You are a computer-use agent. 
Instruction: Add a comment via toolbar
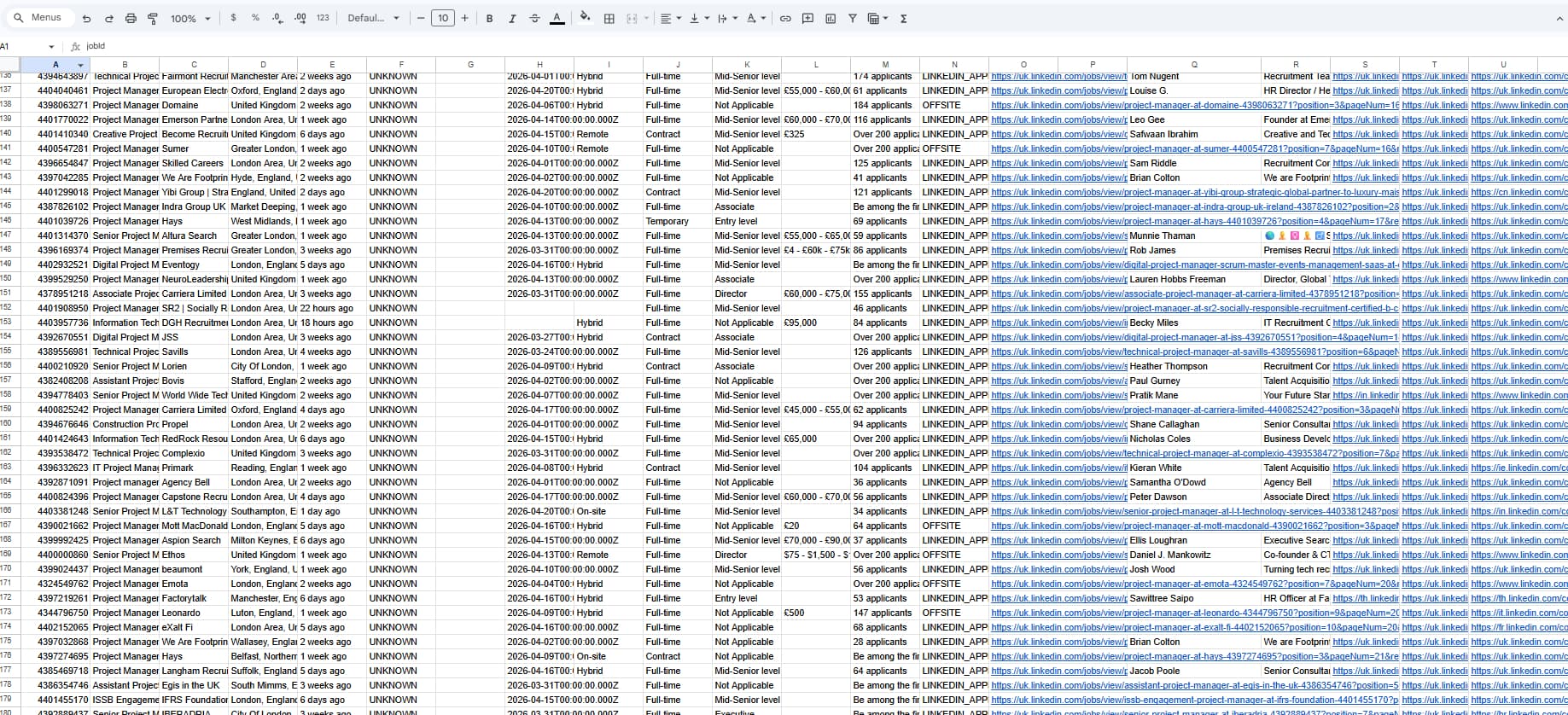[x=807, y=18]
